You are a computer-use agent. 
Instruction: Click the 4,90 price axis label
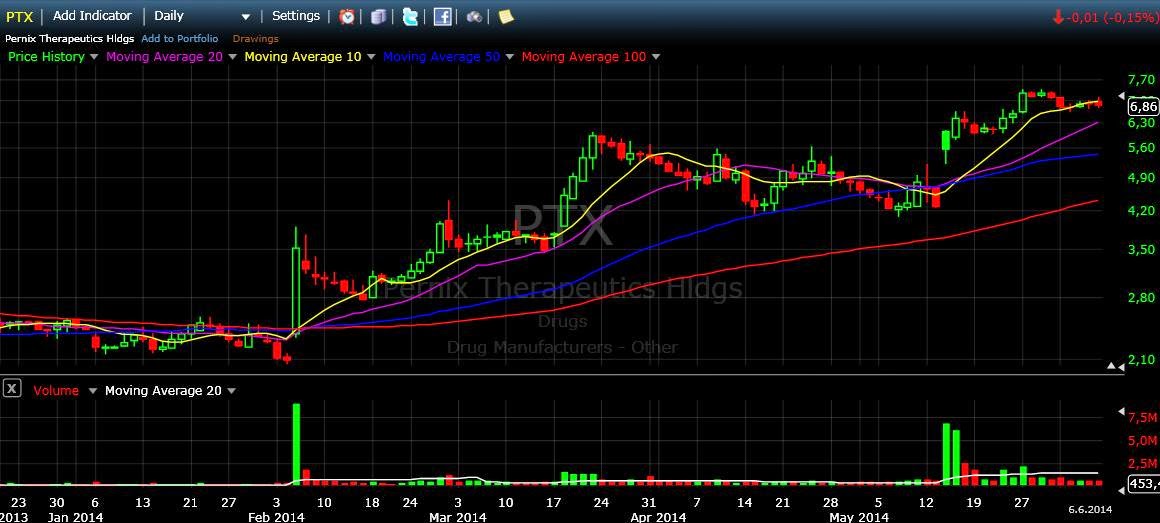coord(1142,178)
